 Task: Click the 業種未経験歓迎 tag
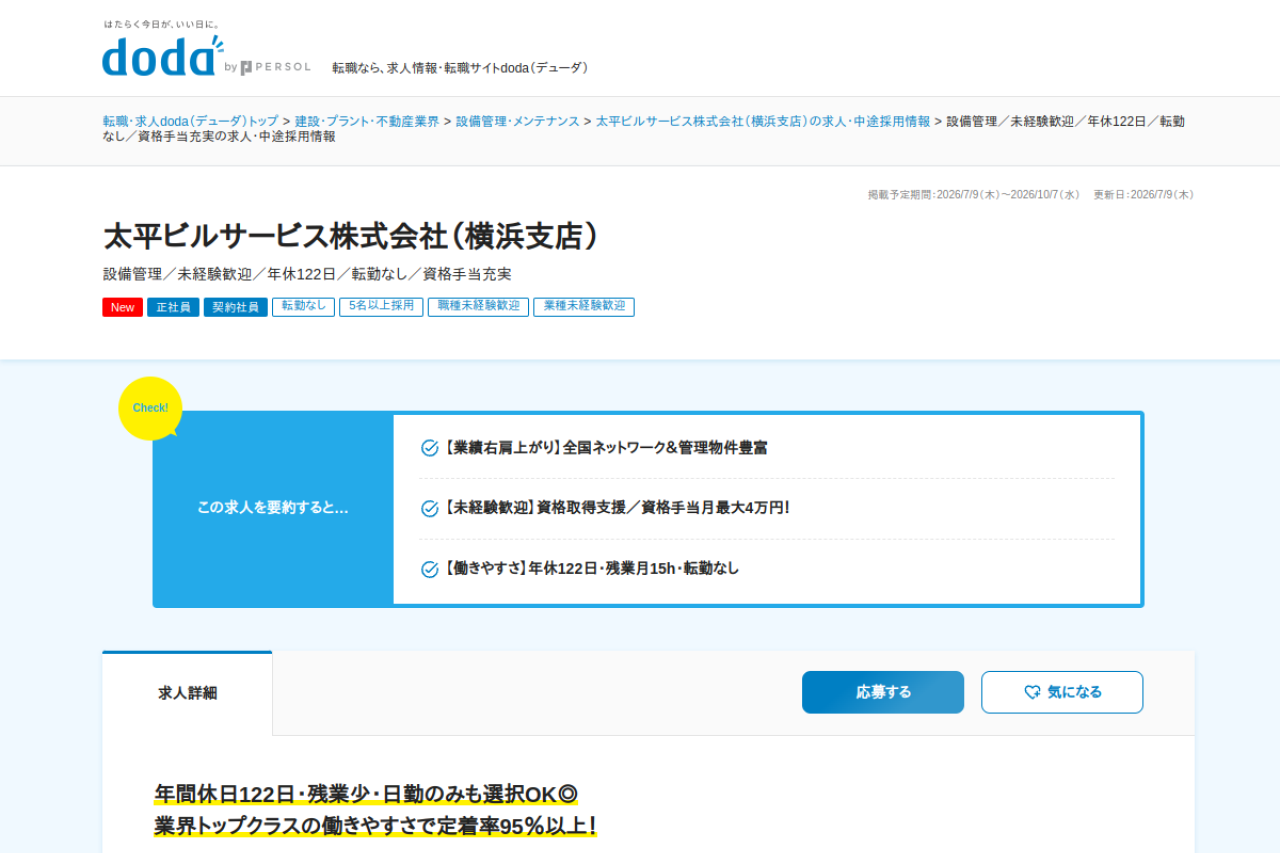point(584,307)
